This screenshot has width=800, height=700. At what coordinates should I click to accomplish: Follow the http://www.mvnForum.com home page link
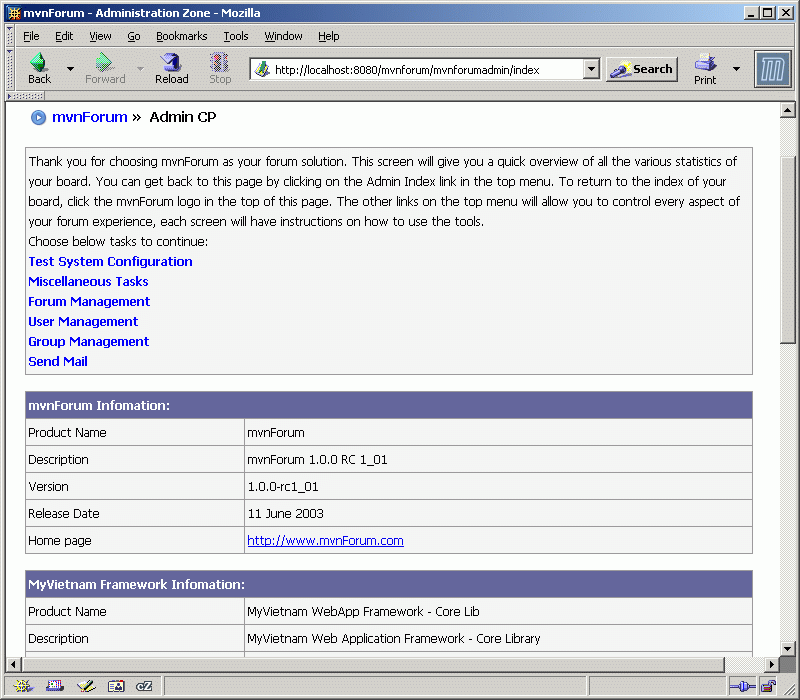point(325,540)
